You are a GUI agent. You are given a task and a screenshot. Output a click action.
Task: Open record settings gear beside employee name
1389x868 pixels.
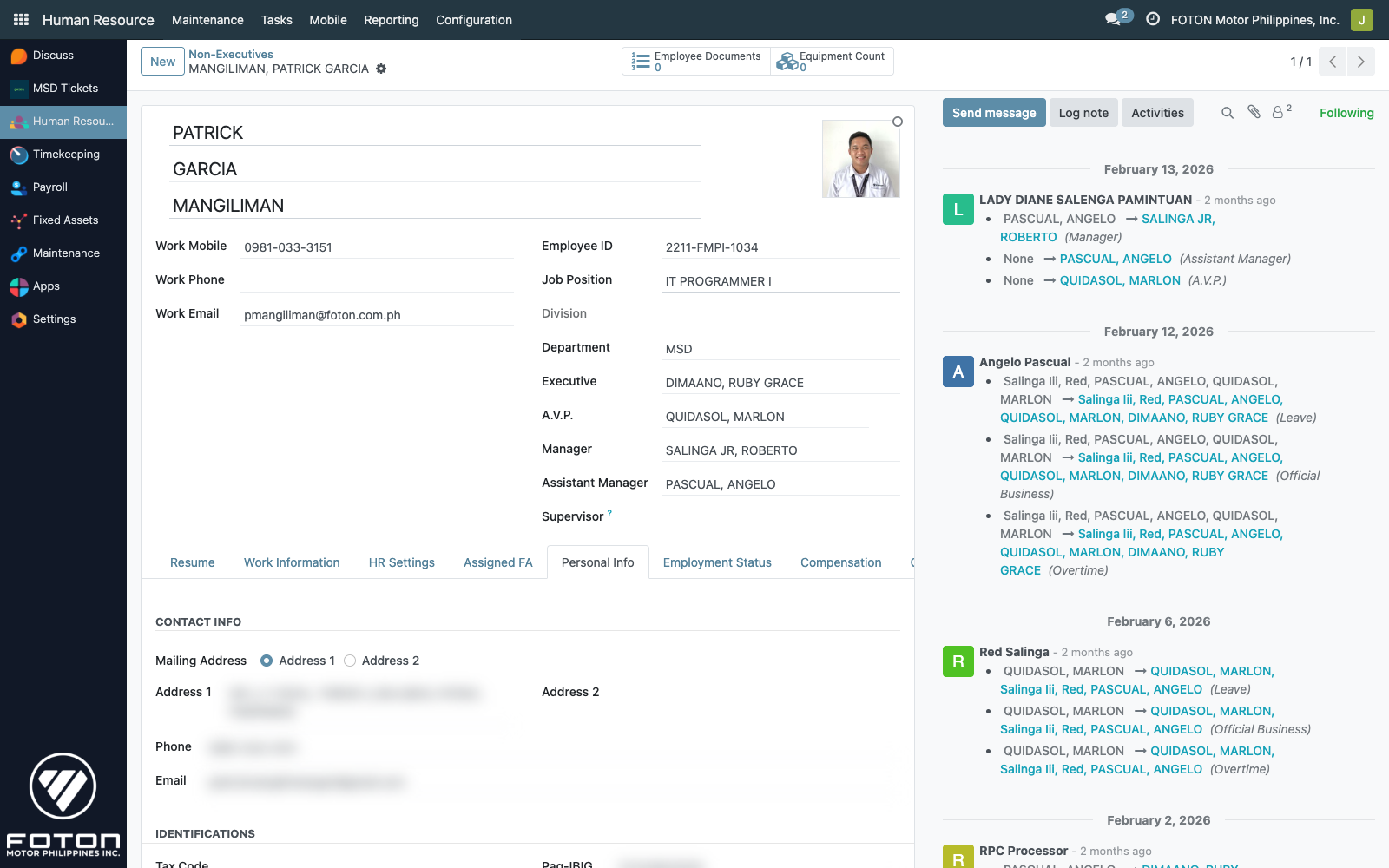381,69
